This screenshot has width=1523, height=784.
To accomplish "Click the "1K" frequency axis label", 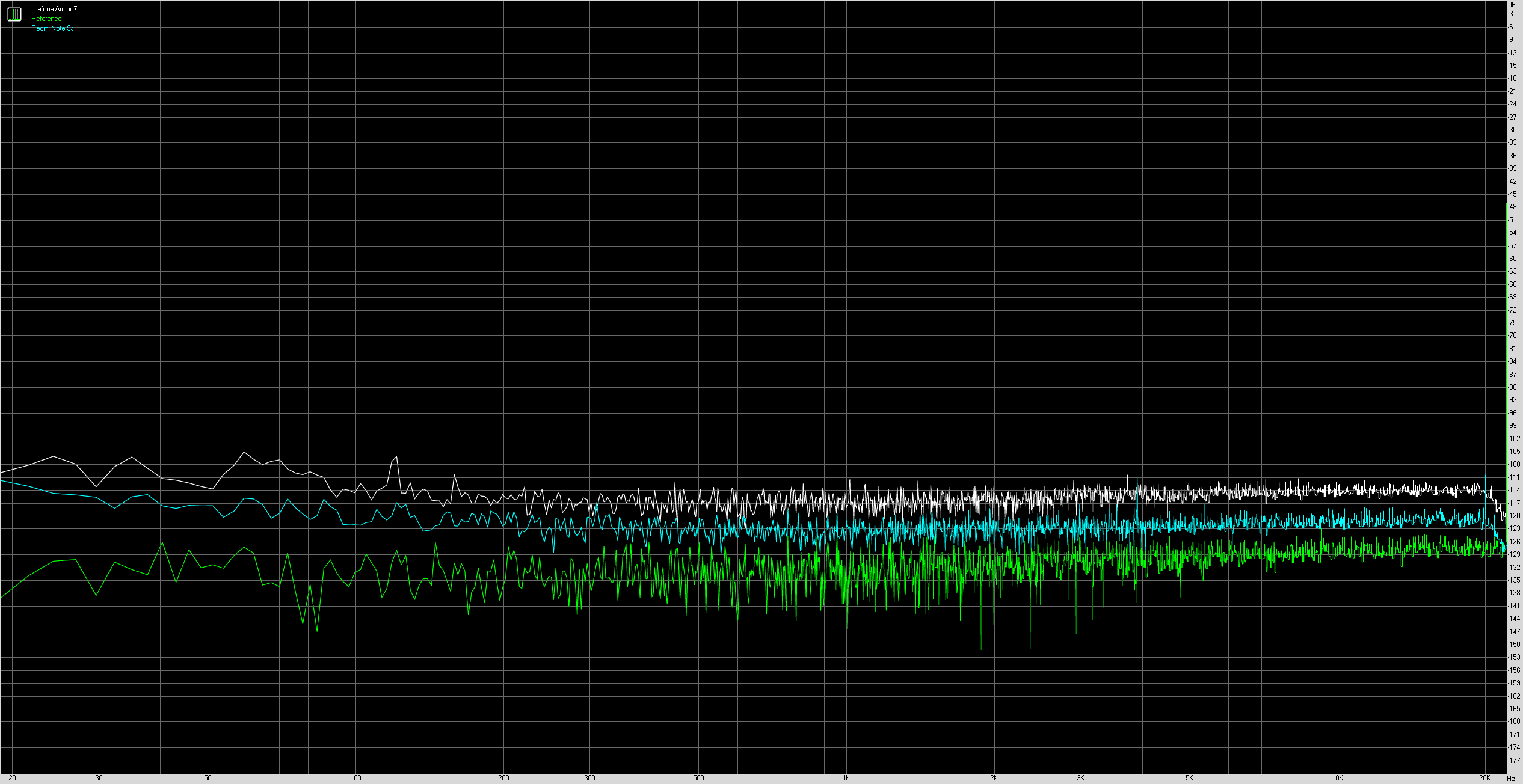I will (x=846, y=777).
